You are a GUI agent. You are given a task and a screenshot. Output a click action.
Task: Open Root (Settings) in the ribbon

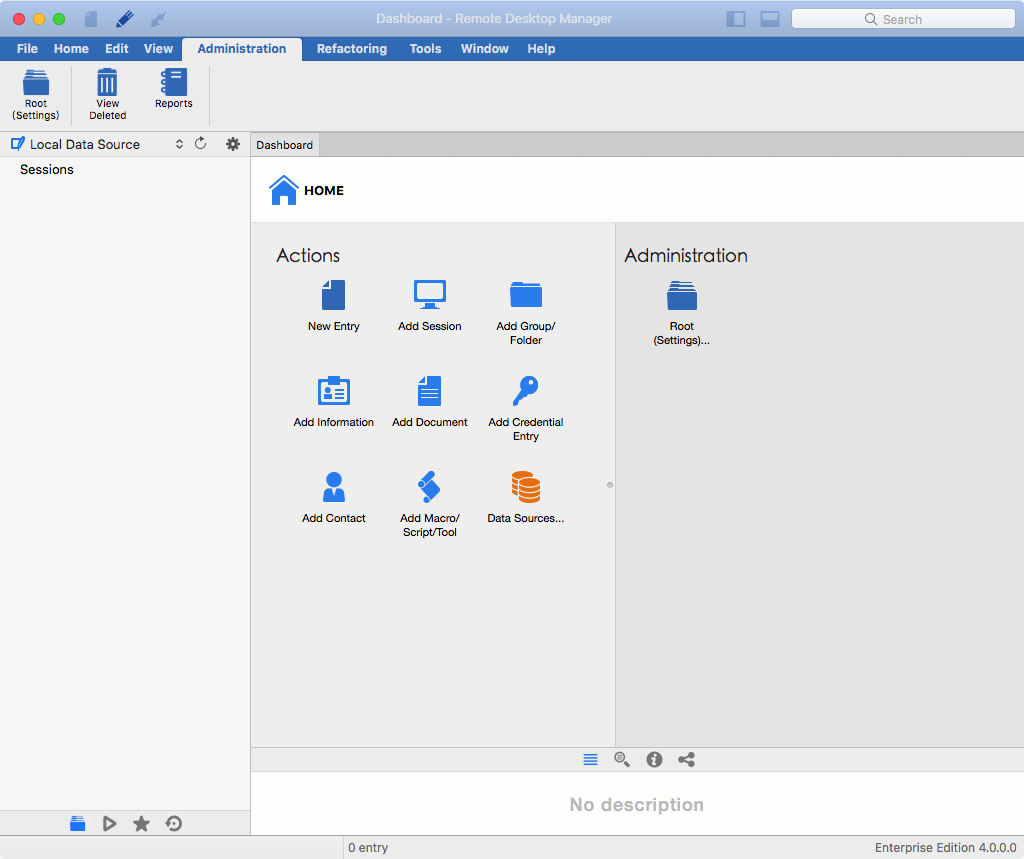click(36, 95)
